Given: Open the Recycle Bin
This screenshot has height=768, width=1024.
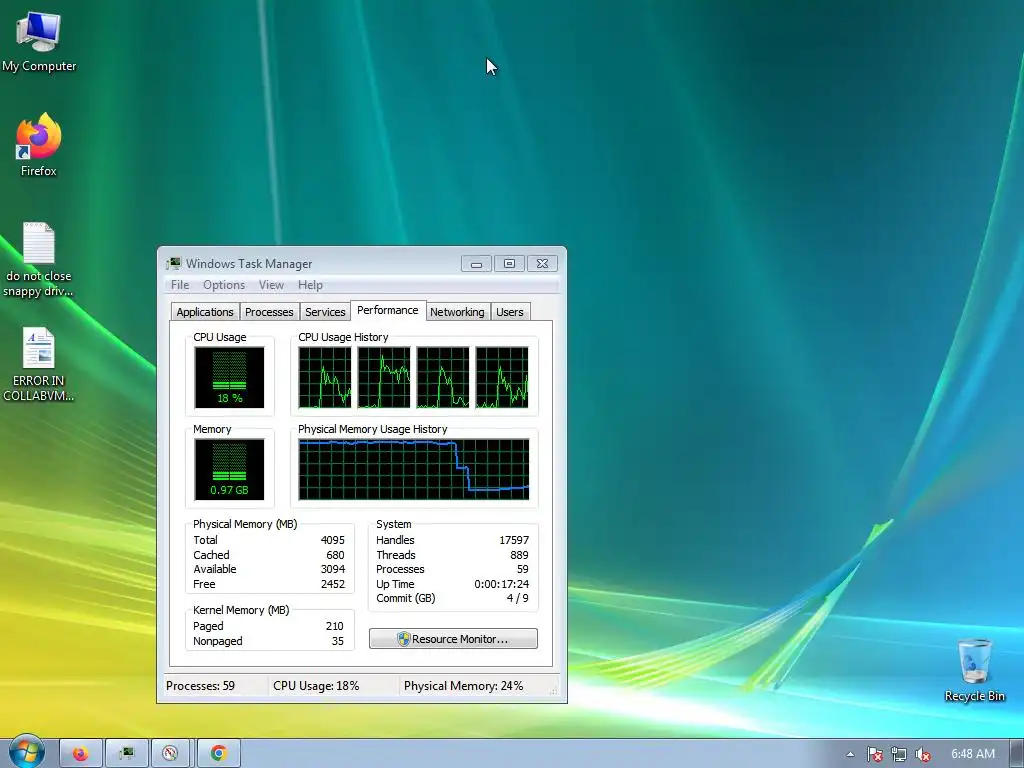Looking at the screenshot, I should (974, 670).
